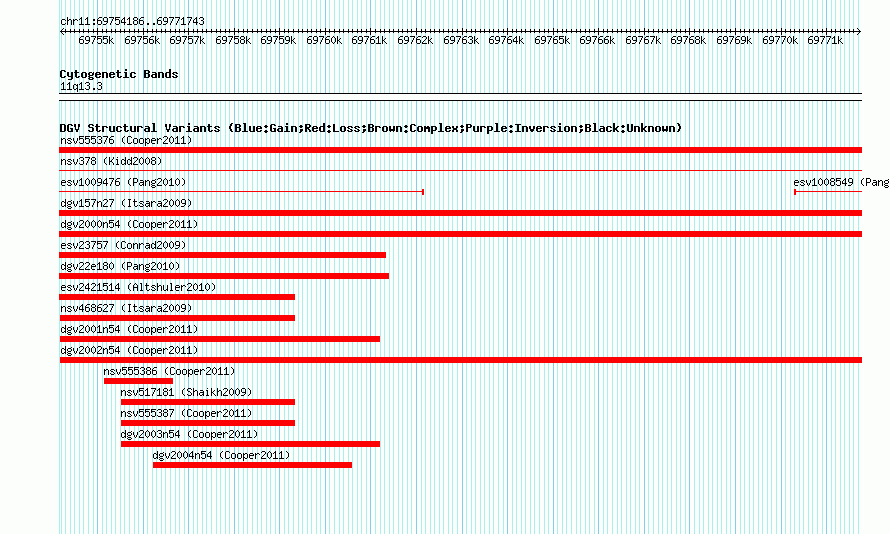Click the 69768k ruler position
This screenshot has height=534, width=890.
(689, 40)
